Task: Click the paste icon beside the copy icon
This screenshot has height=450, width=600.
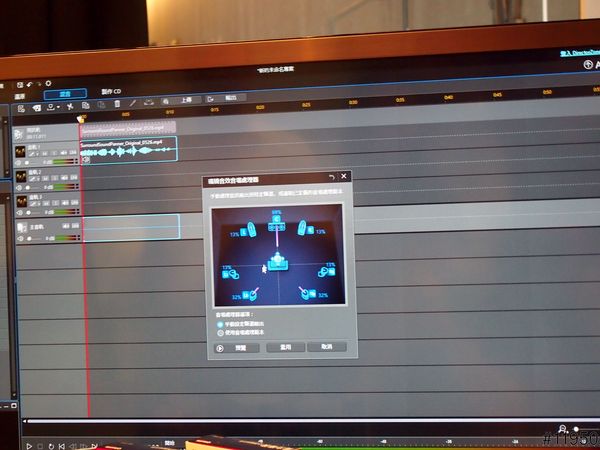Action: point(101,105)
